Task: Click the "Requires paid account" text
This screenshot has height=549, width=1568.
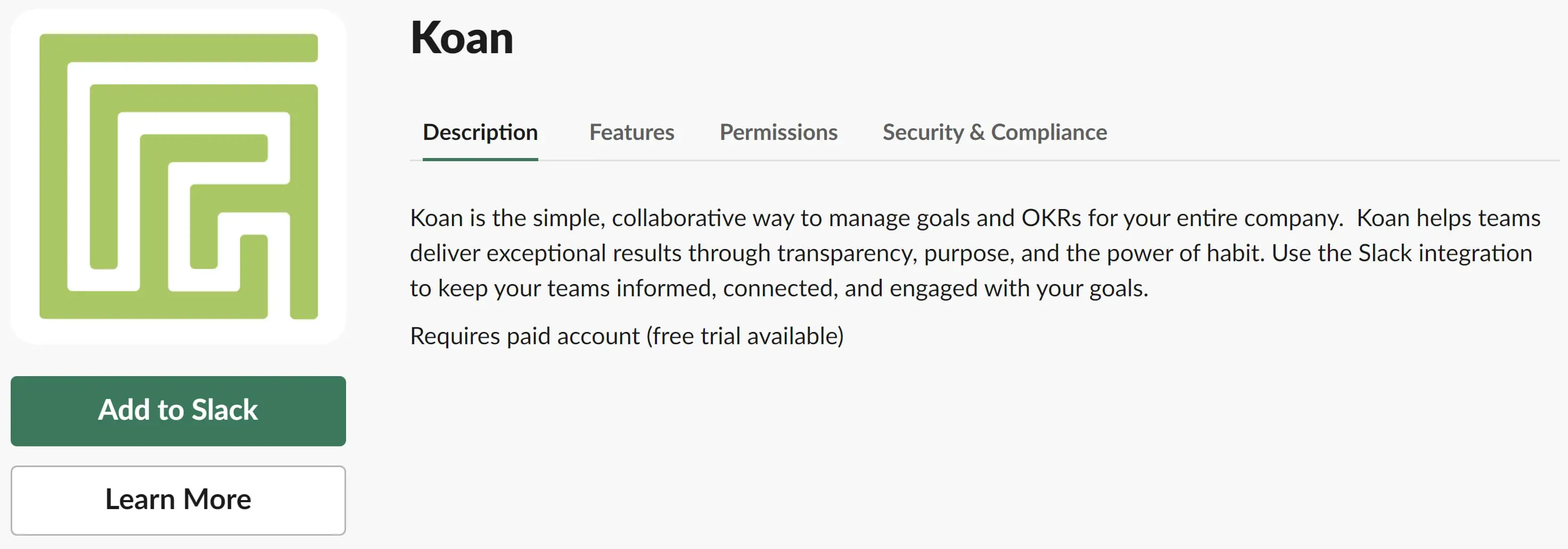Action: (x=524, y=336)
